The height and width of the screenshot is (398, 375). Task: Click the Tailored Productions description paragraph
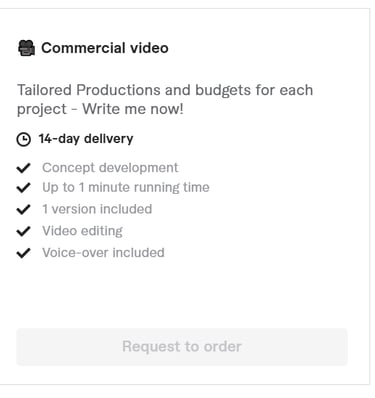165,100
